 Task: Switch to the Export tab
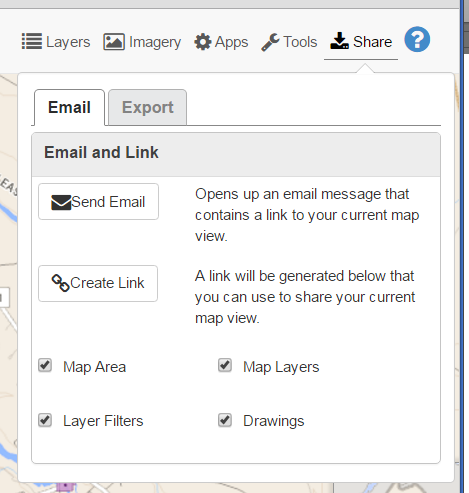click(x=147, y=107)
